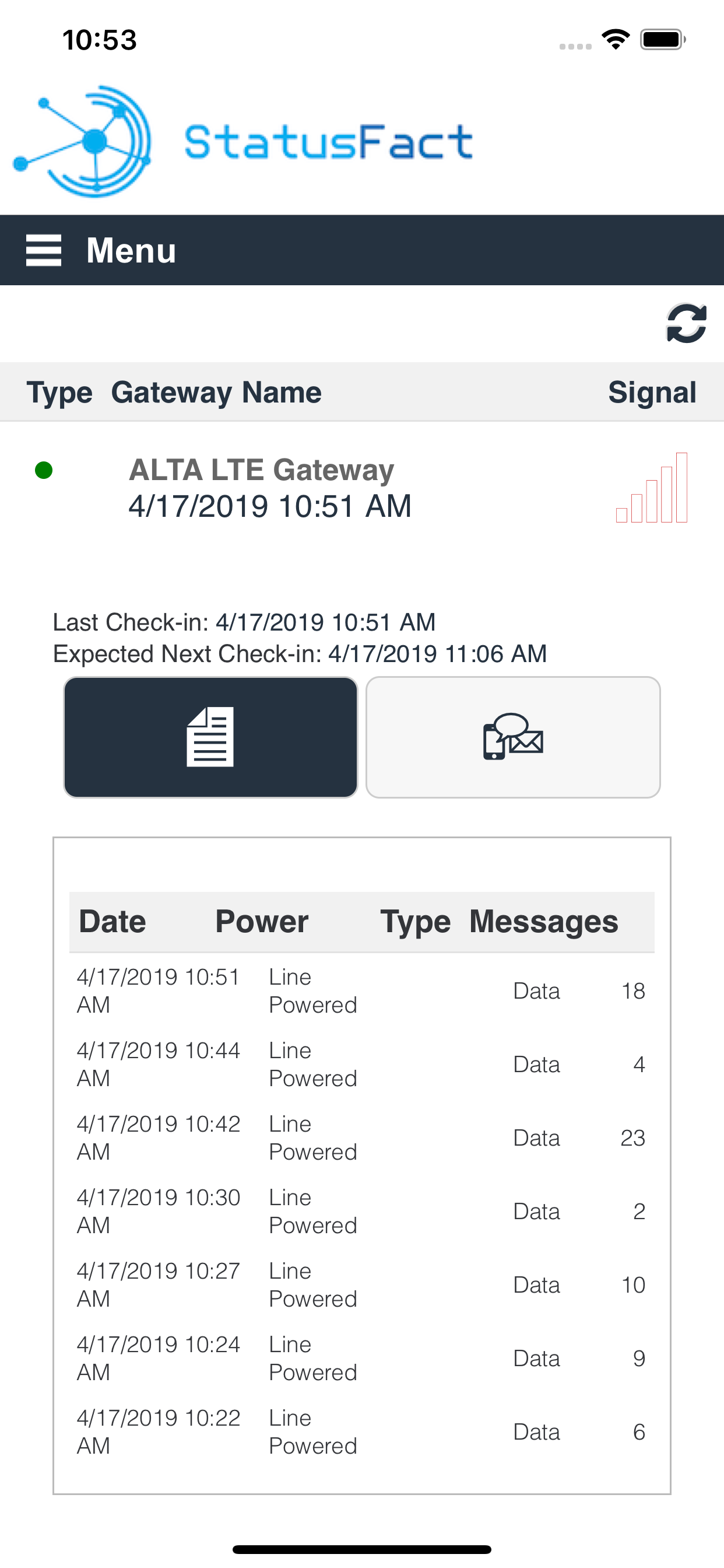This screenshot has width=724, height=1568.
Task: Tap the Wi-Fi status bar icon
Action: pyautogui.click(x=615, y=40)
